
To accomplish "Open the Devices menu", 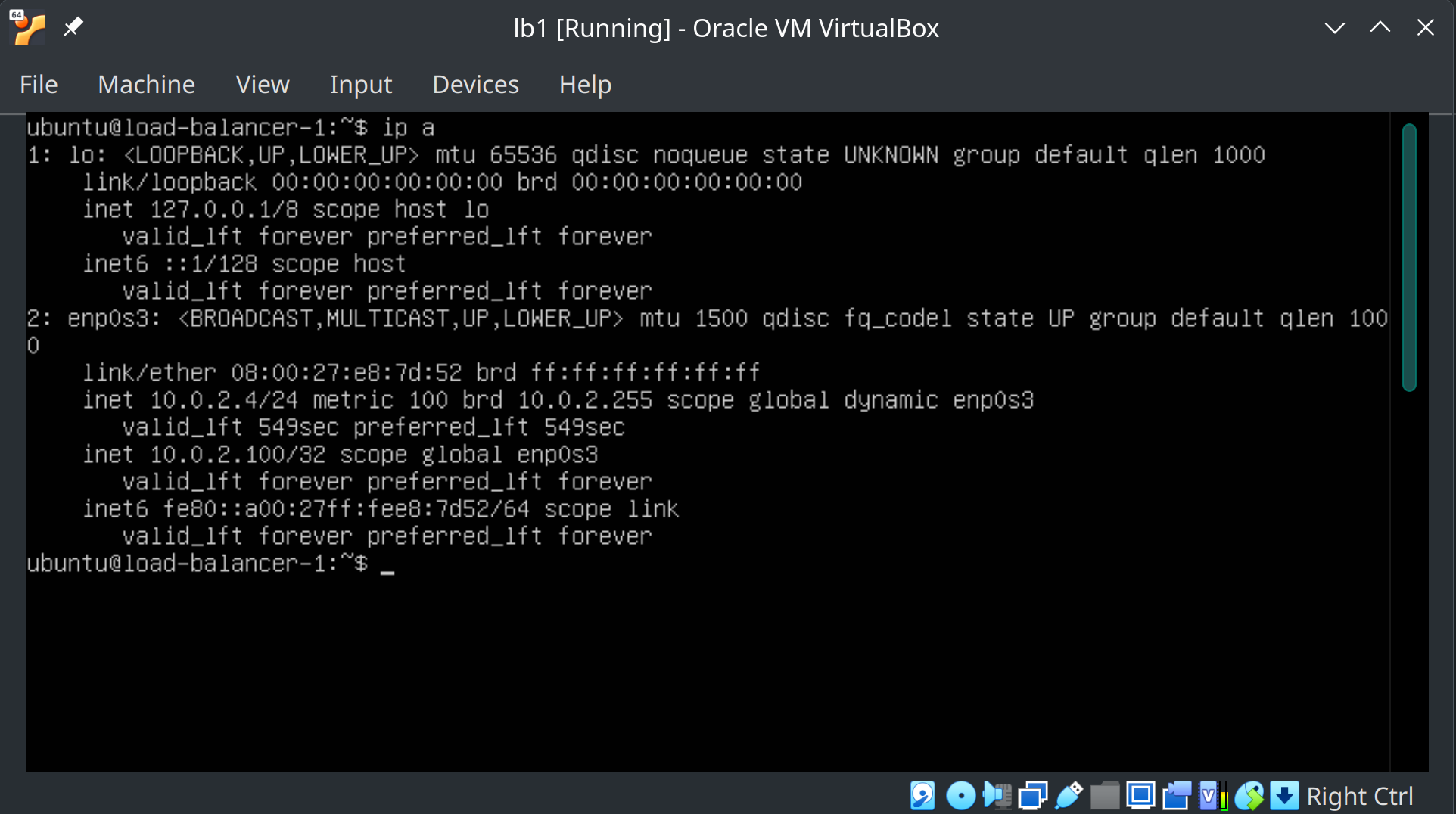I will (476, 85).
